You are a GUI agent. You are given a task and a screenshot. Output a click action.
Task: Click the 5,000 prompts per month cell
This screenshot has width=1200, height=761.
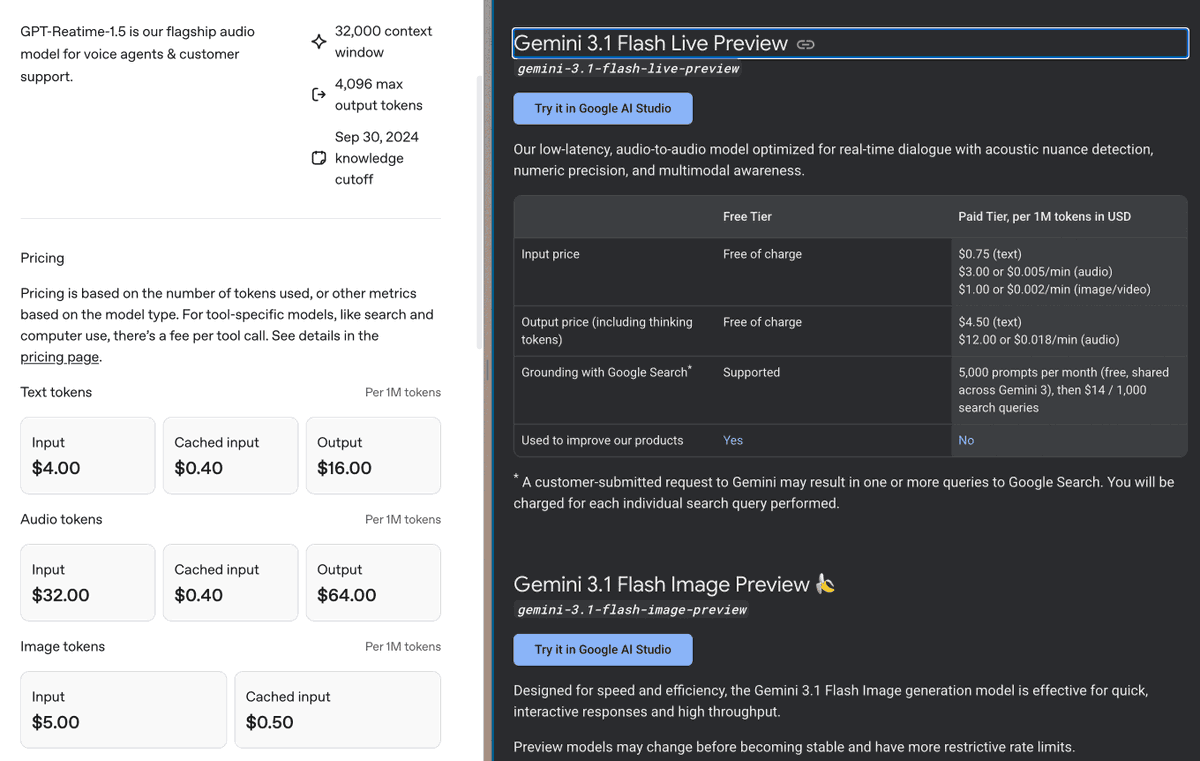pyautogui.click(x=1064, y=390)
